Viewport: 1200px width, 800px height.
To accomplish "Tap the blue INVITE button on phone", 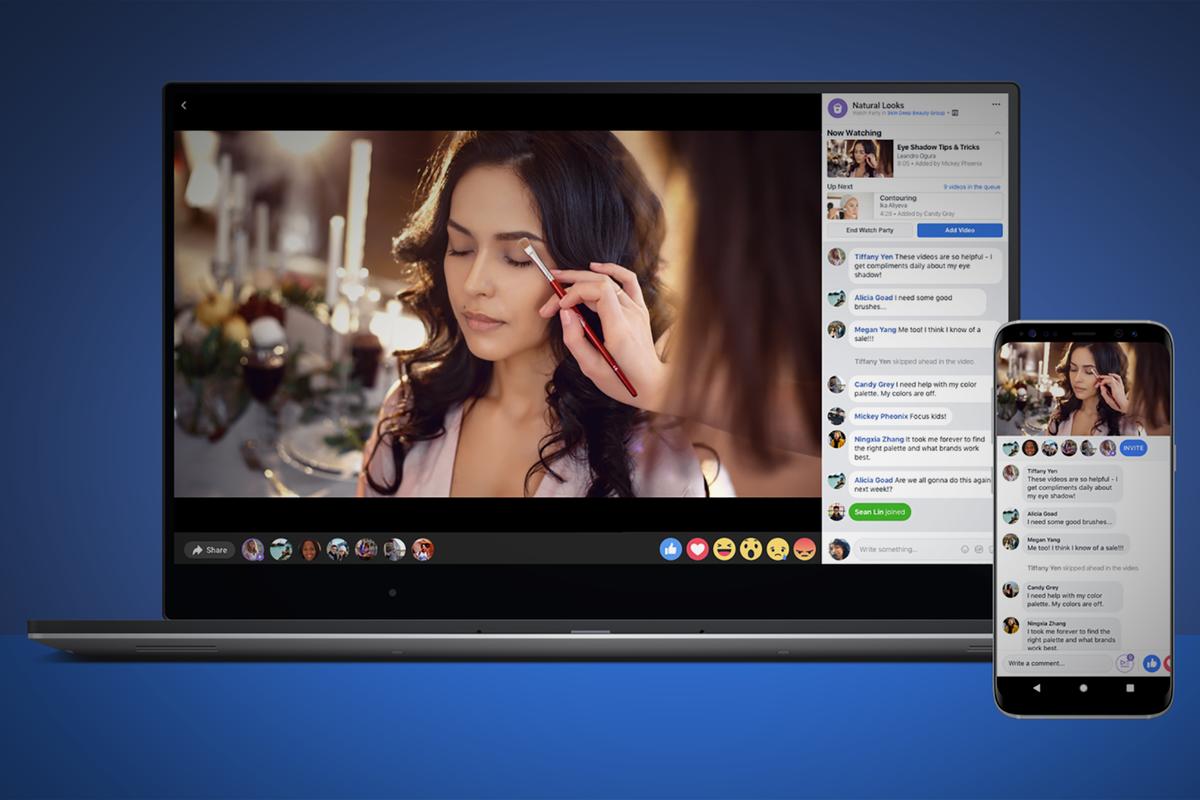I will pyautogui.click(x=1133, y=448).
